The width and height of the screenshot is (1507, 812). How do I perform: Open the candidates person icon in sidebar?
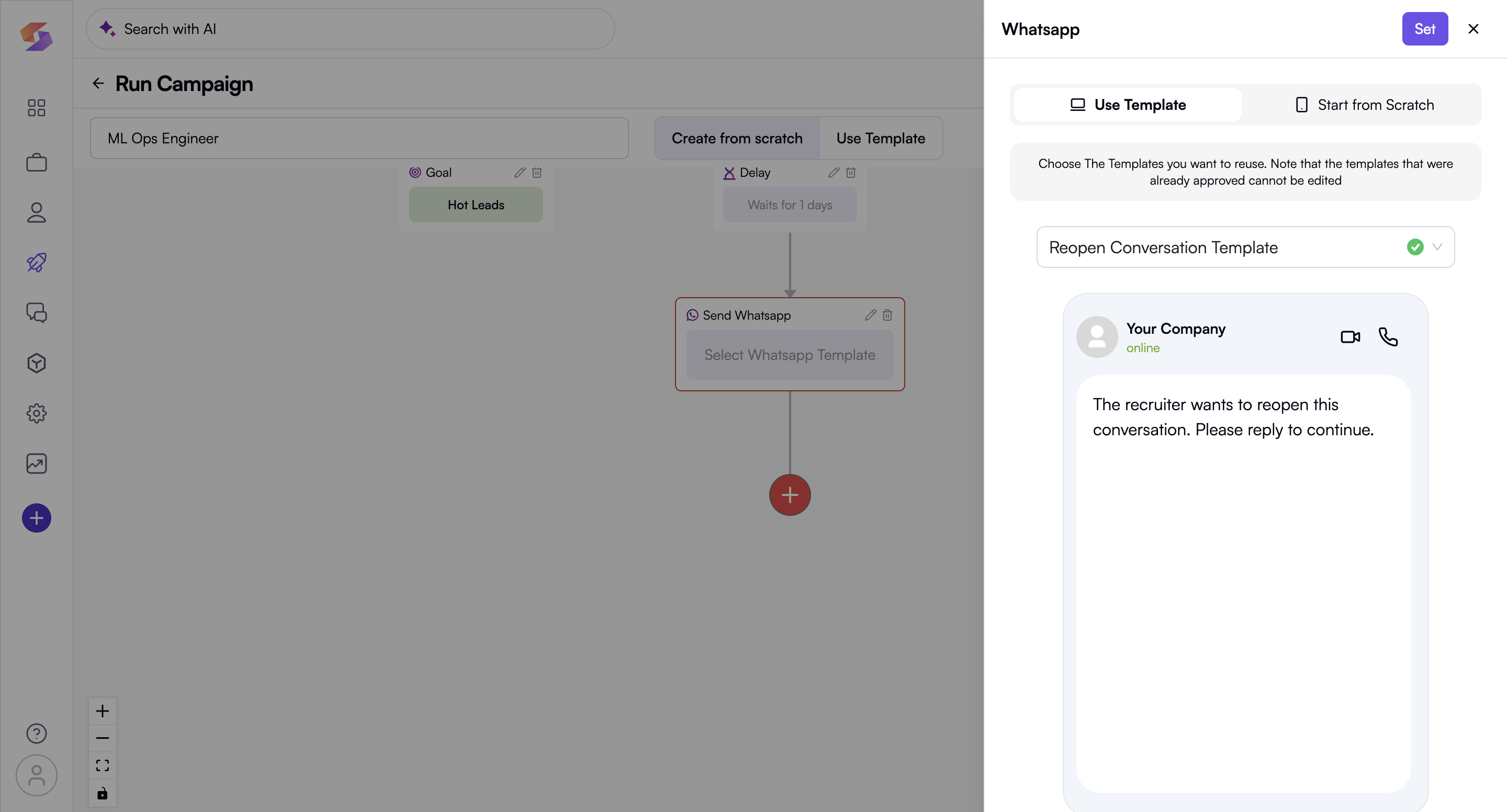point(36,212)
